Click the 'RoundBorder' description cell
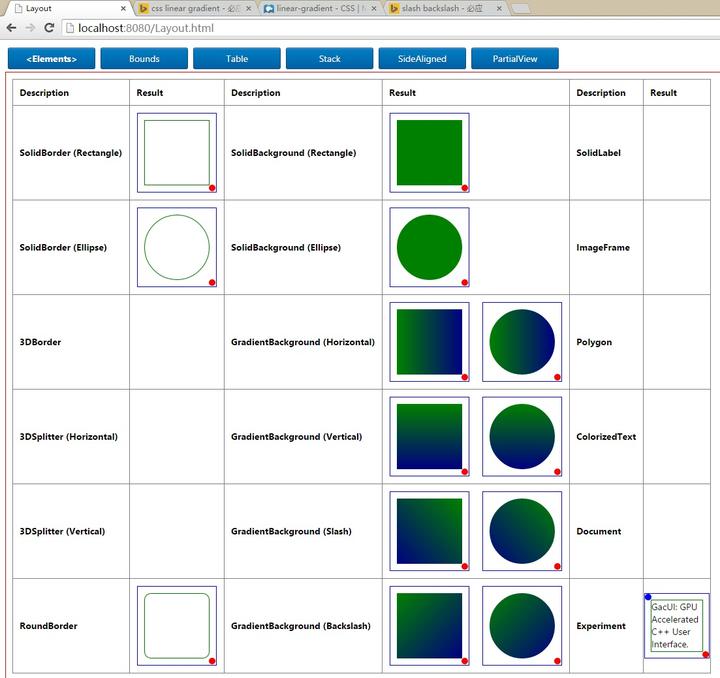The width and height of the screenshot is (720, 678). point(71,626)
